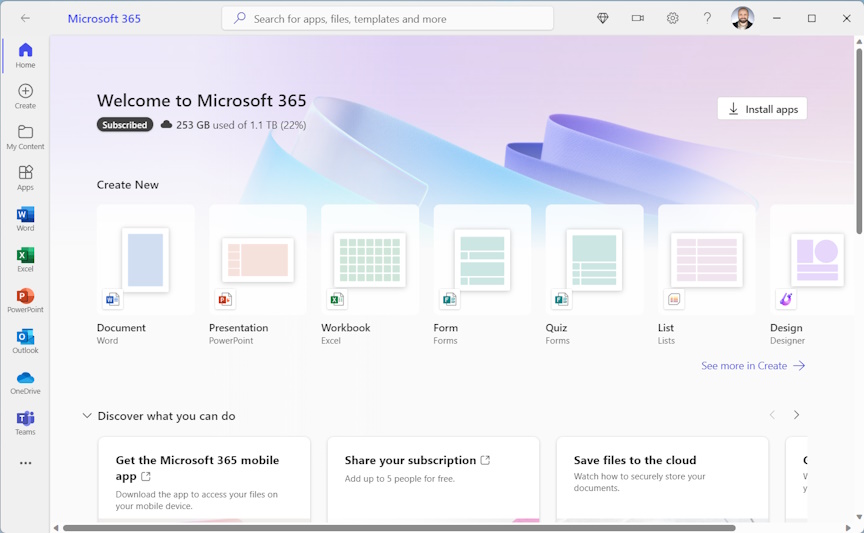The height and width of the screenshot is (533, 864).
Task: Click the vertical scrollbar thumb
Action: click(858, 141)
